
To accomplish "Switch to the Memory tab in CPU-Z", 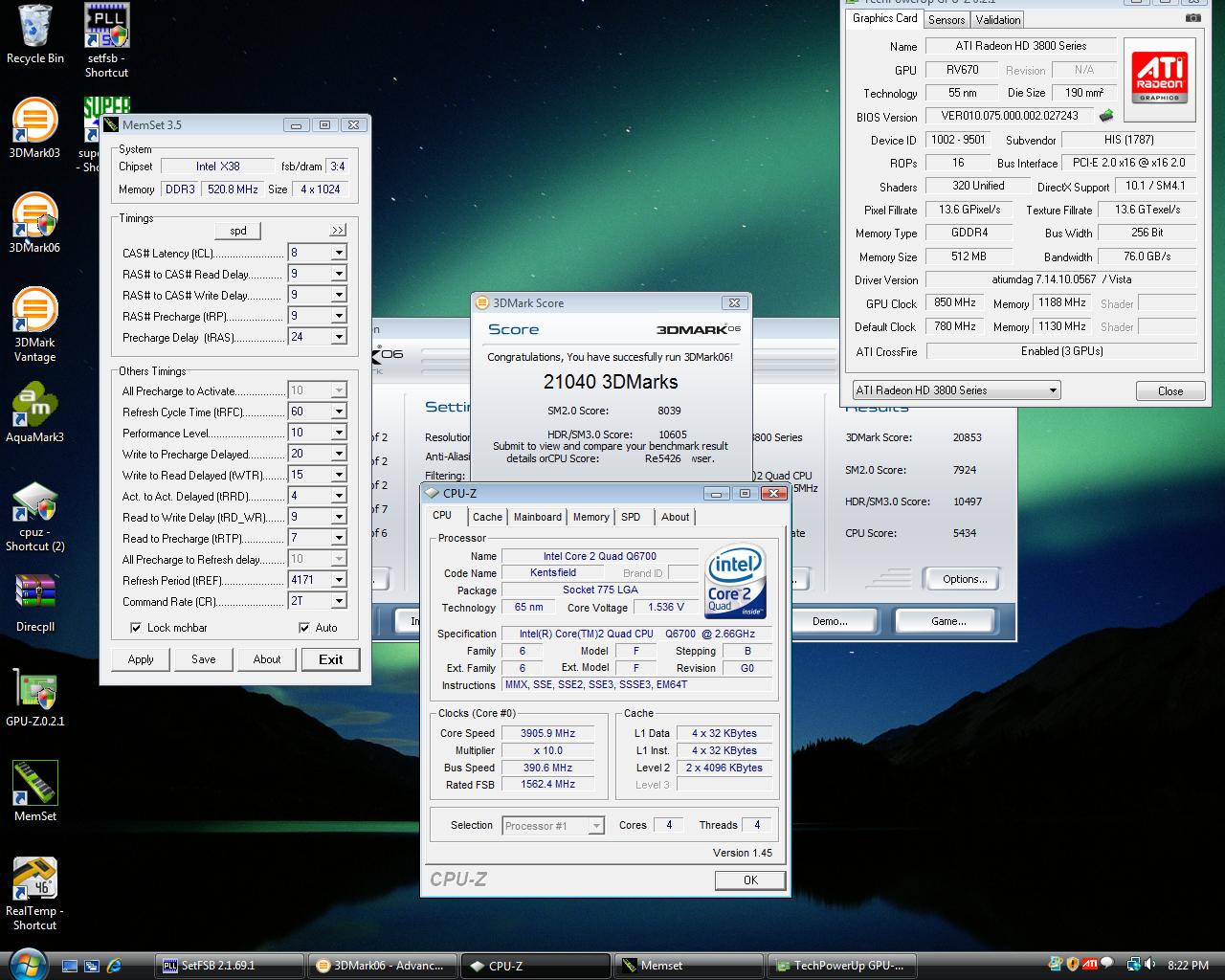I will coord(590,517).
